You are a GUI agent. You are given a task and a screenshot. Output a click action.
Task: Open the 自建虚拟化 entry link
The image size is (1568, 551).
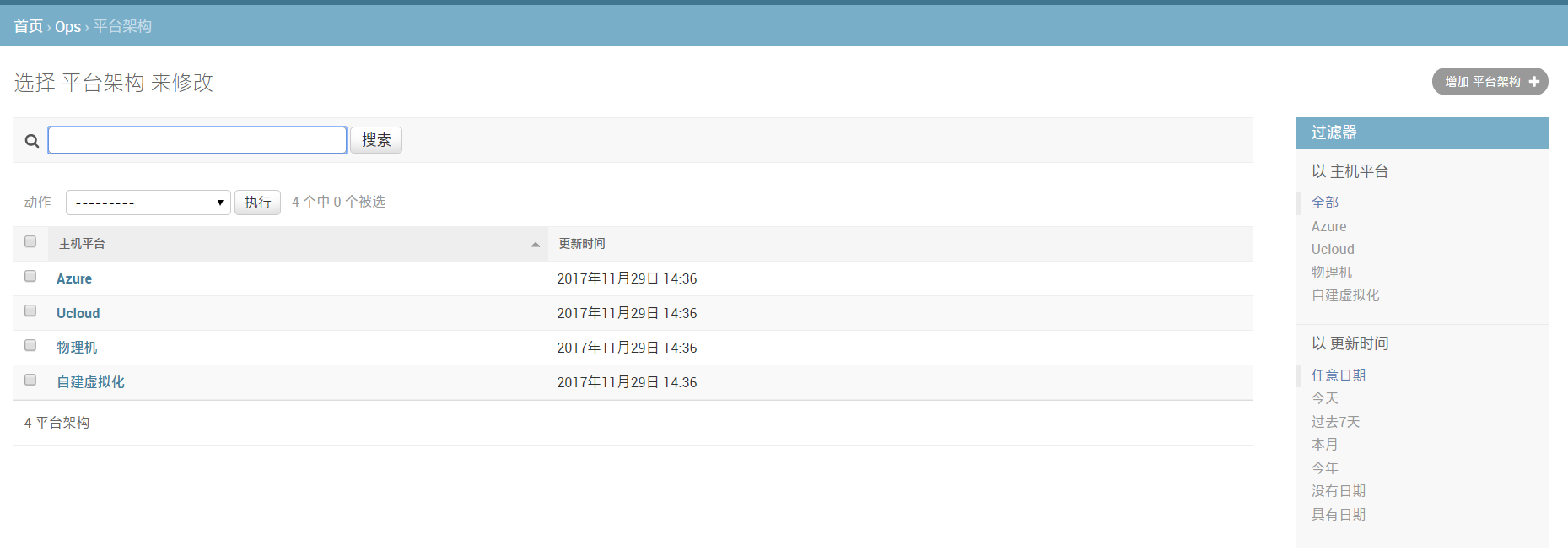(90, 382)
